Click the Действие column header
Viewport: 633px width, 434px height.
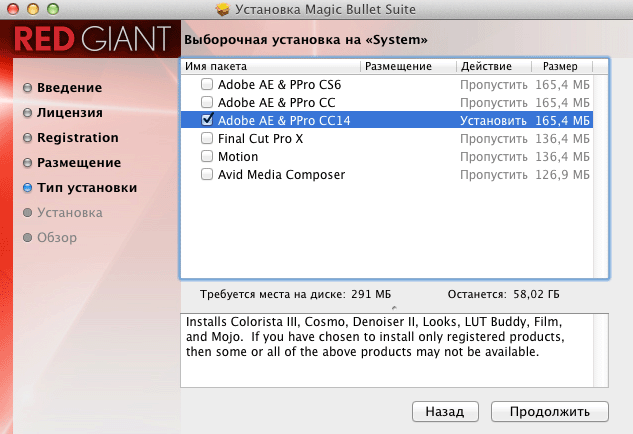[x=494, y=66]
